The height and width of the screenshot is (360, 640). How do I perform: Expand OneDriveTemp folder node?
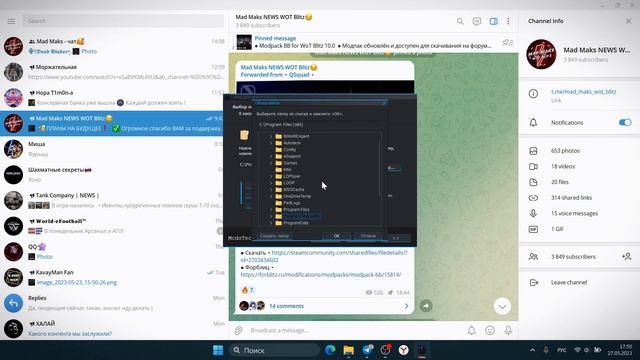(x=271, y=196)
